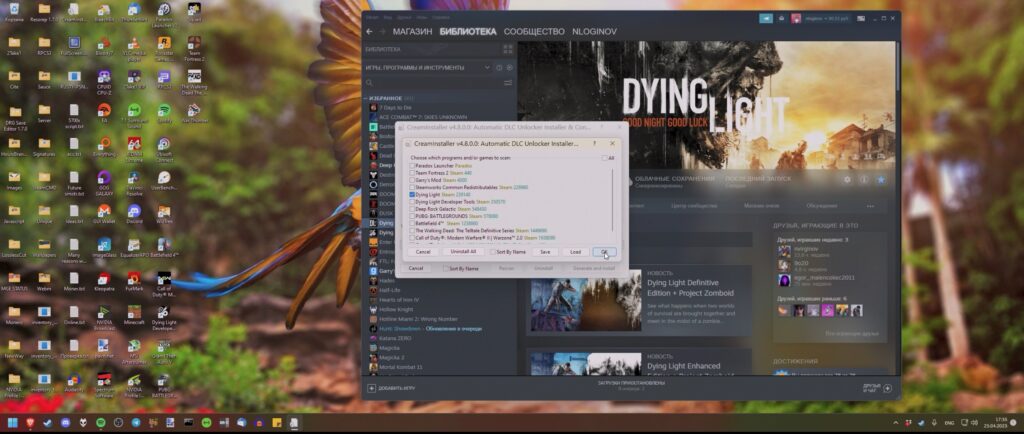Open the СООБЩЕСТВО tab in Steam
The height and width of the screenshot is (434, 1024).
(x=534, y=31)
